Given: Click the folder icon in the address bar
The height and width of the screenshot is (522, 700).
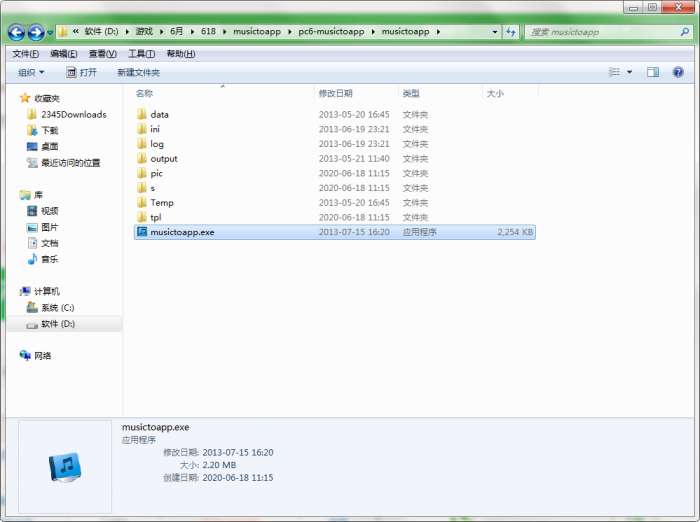Looking at the screenshot, I should pyautogui.click(x=63, y=32).
